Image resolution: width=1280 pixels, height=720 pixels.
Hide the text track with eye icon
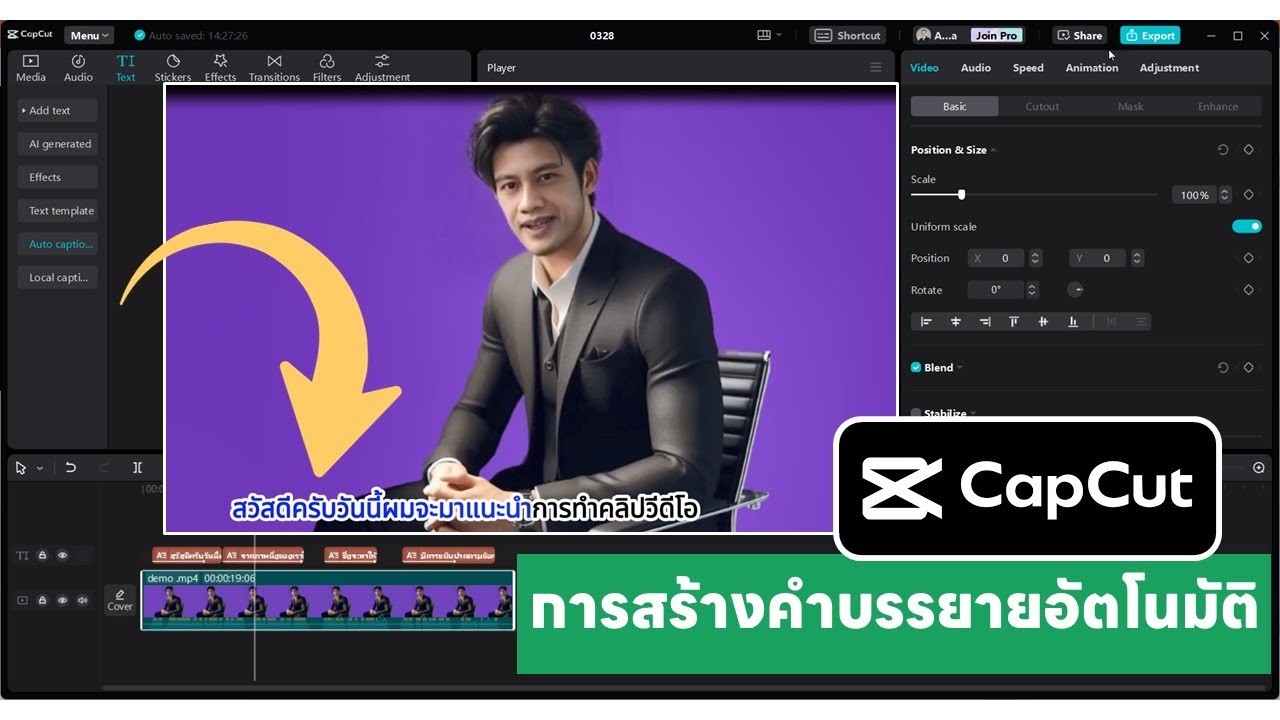(x=62, y=555)
